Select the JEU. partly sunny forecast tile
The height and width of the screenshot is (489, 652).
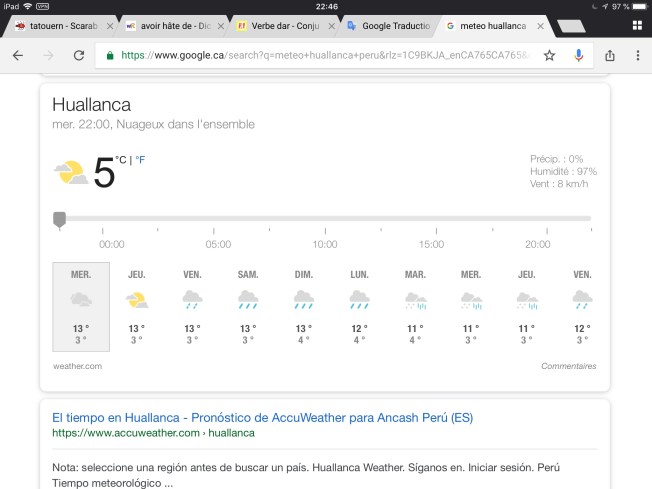(137, 306)
